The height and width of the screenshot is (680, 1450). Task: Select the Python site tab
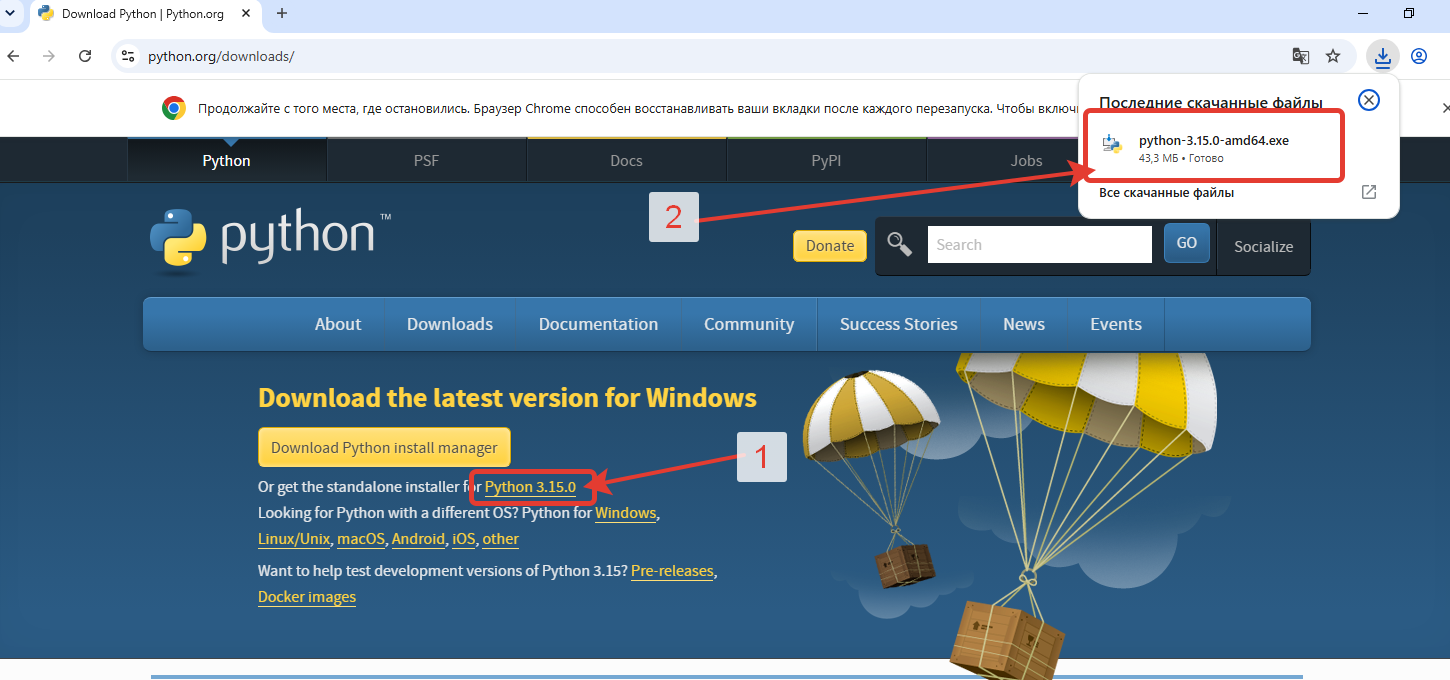pos(227,160)
